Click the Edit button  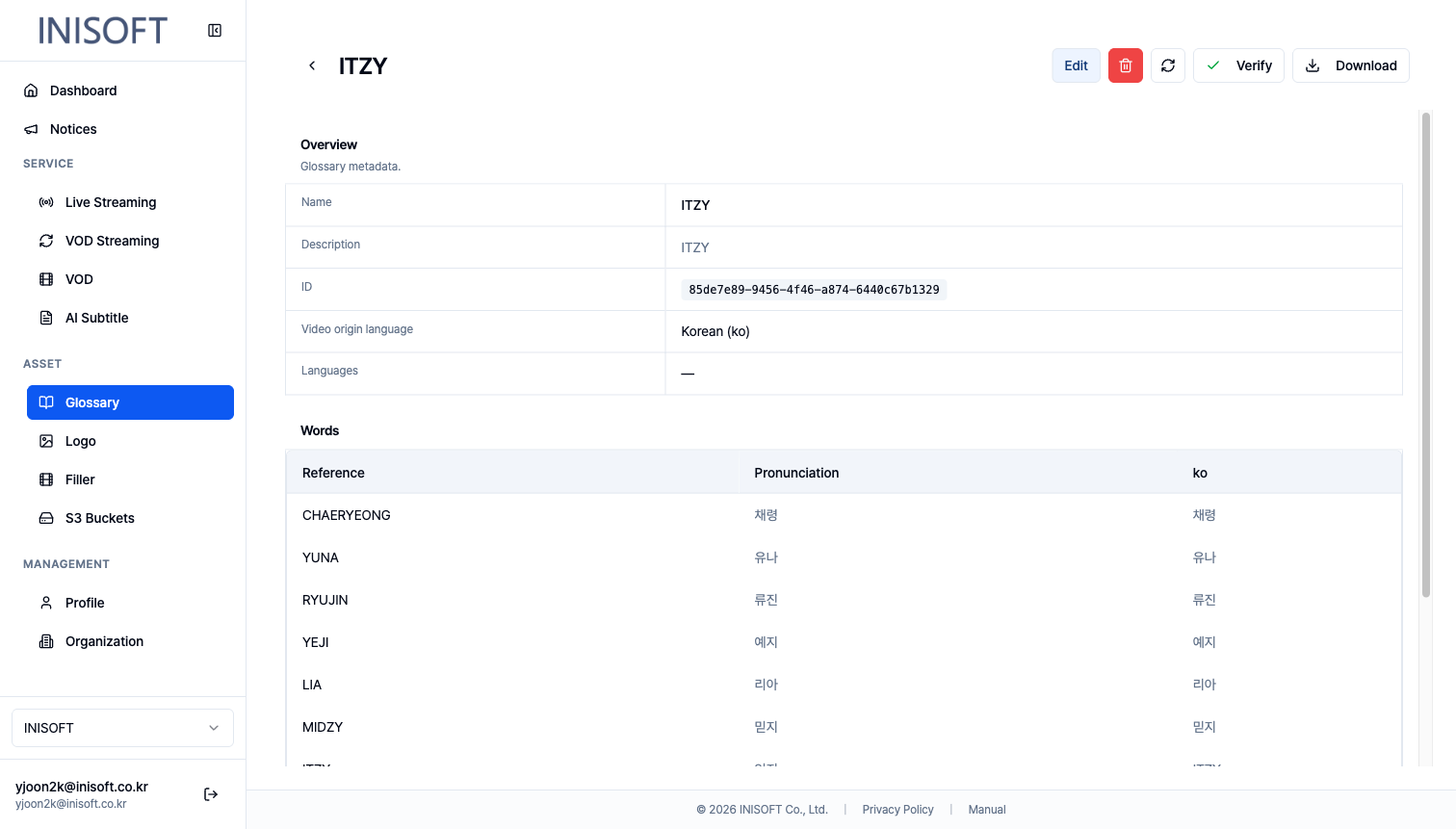tap(1076, 65)
